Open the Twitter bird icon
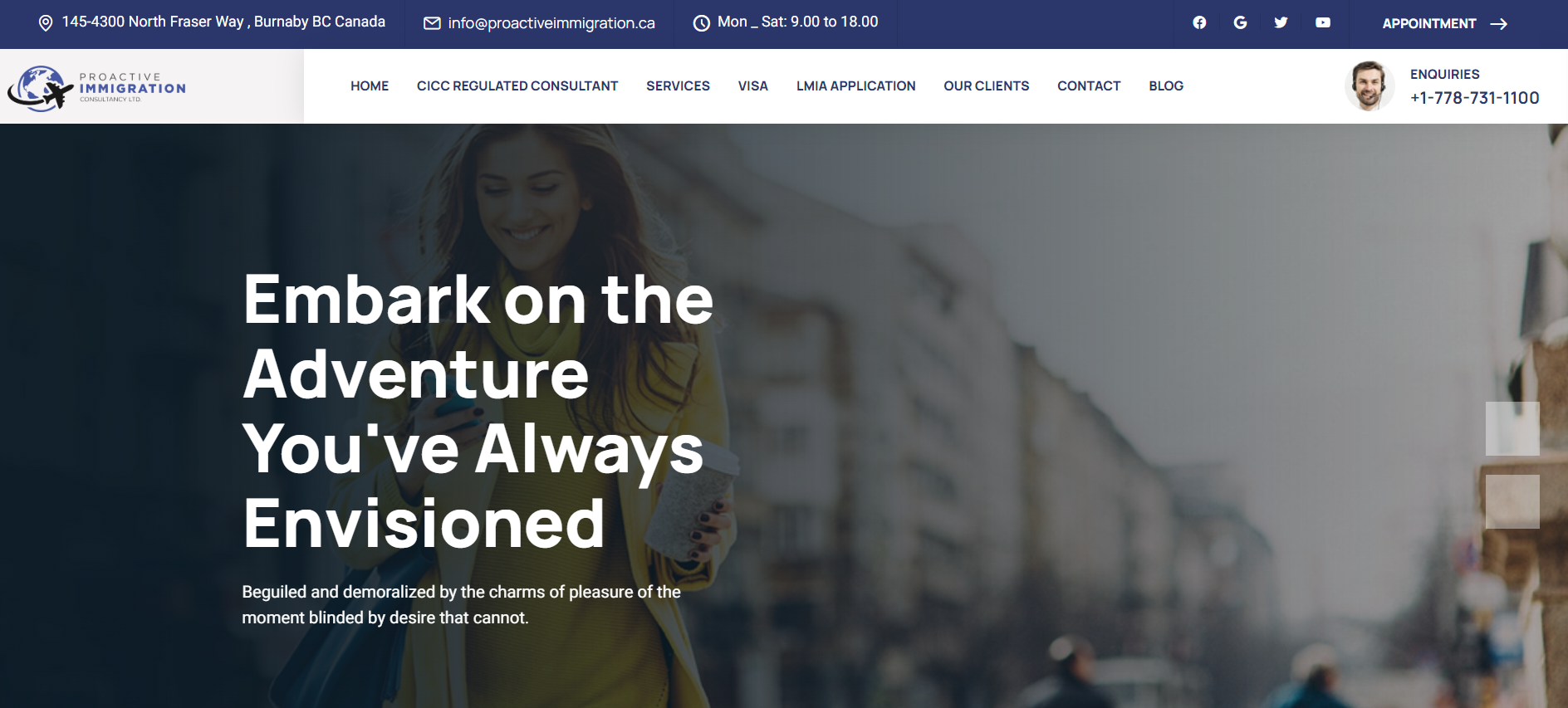Screen dimensions: 1568x708 coord(1281,22)
